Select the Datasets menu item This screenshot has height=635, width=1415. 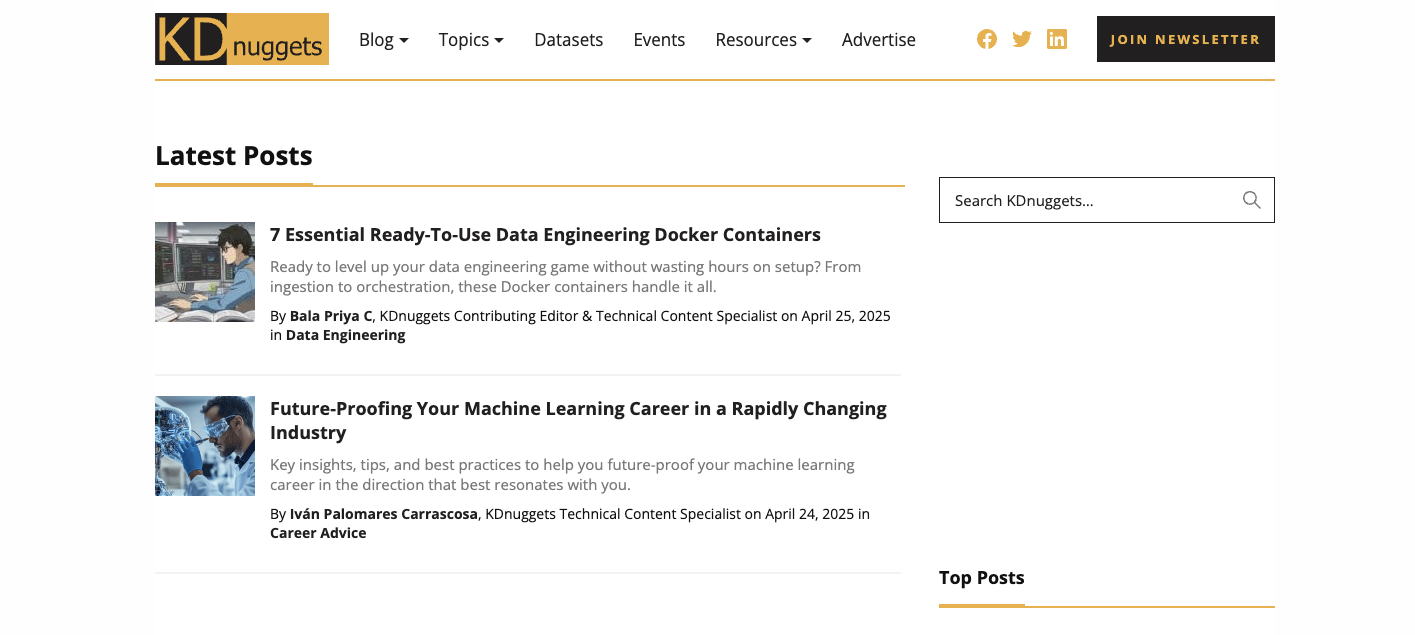[x=568, y=40]
